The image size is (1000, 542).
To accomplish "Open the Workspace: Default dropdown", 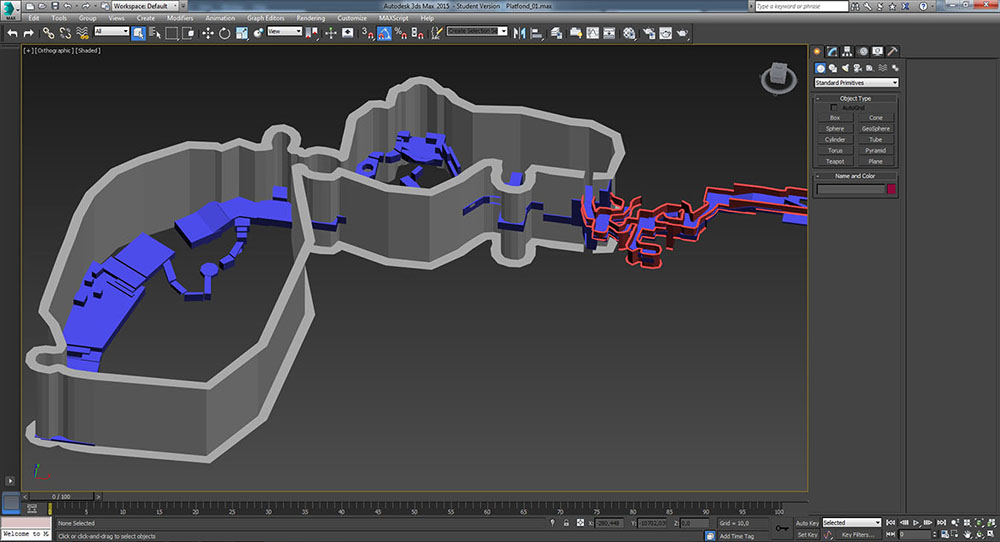I will tap(141, 6).
